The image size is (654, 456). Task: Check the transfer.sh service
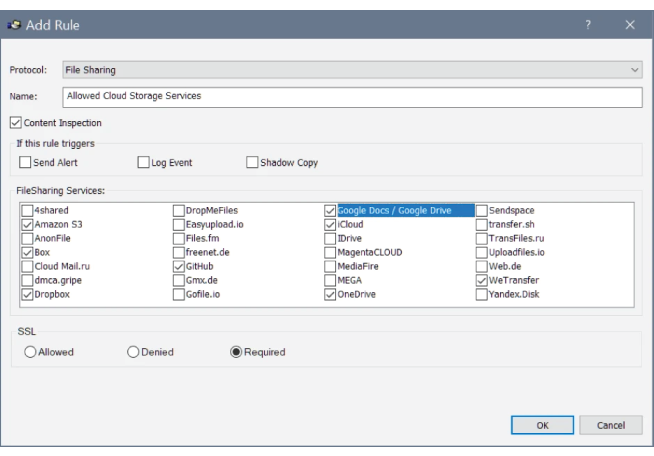(482, 224)
